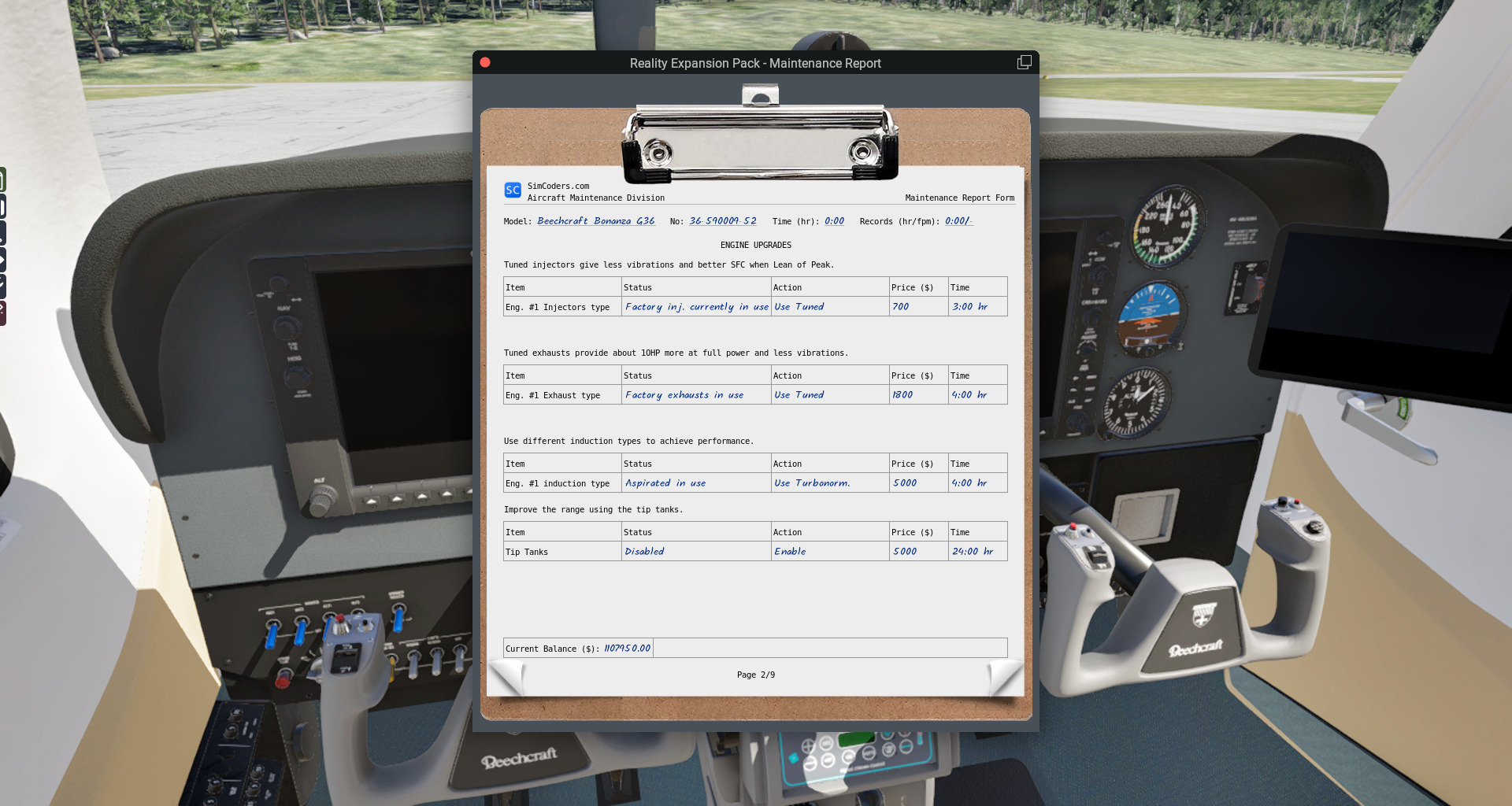Turn to the next page using right page curl

(x=1006, y=678)
